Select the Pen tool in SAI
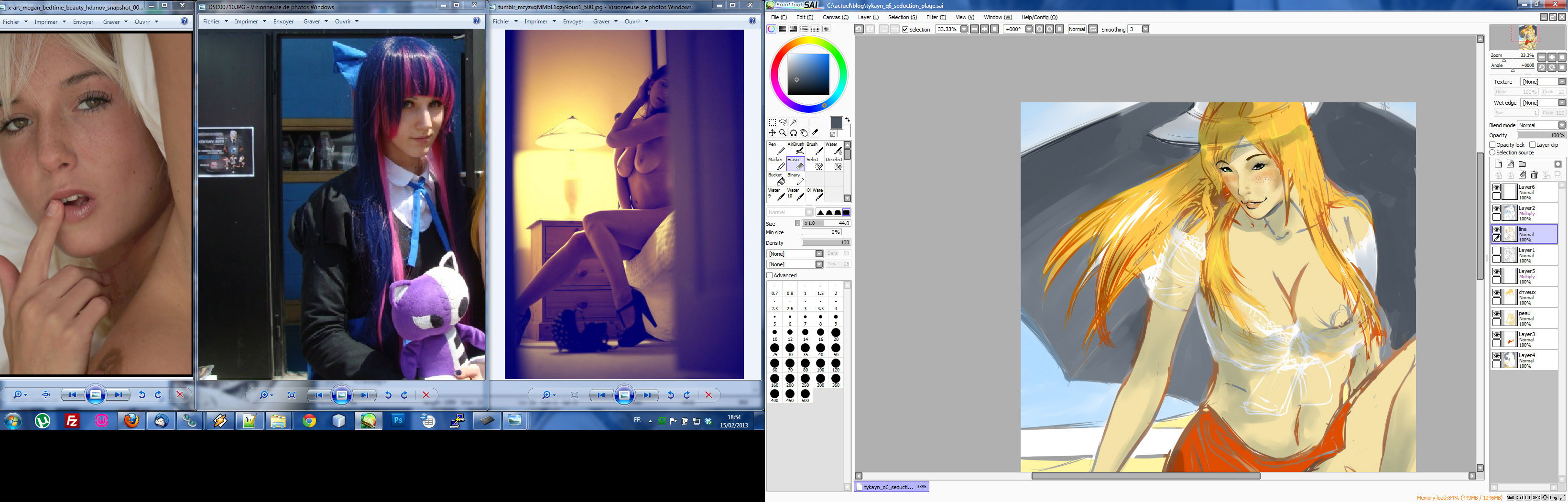 776,149
